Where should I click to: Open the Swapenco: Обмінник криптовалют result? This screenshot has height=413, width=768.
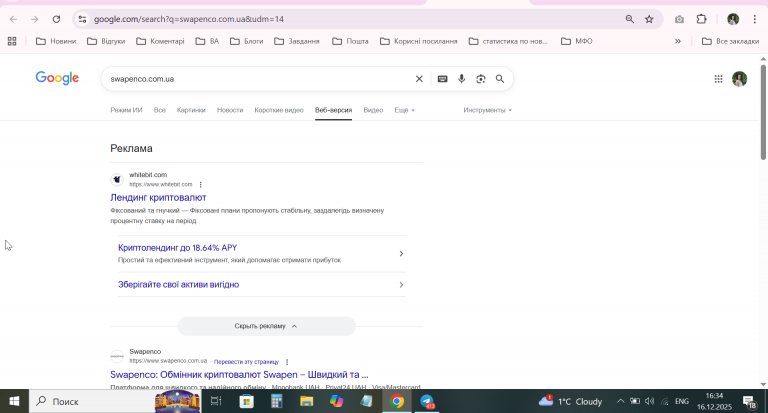239,375
